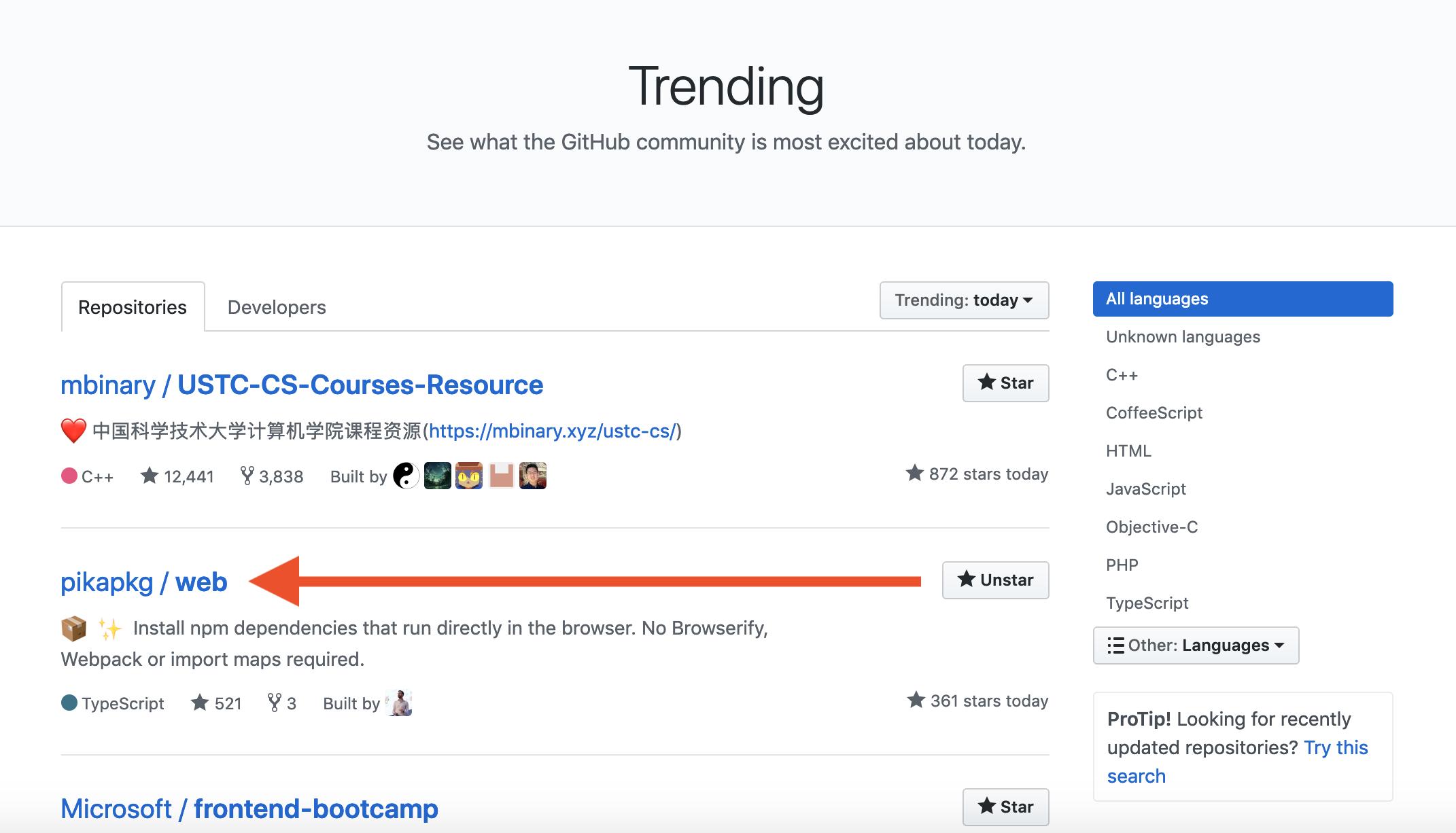Open the floppy disk contributor avatar

[x=501, y=476]
